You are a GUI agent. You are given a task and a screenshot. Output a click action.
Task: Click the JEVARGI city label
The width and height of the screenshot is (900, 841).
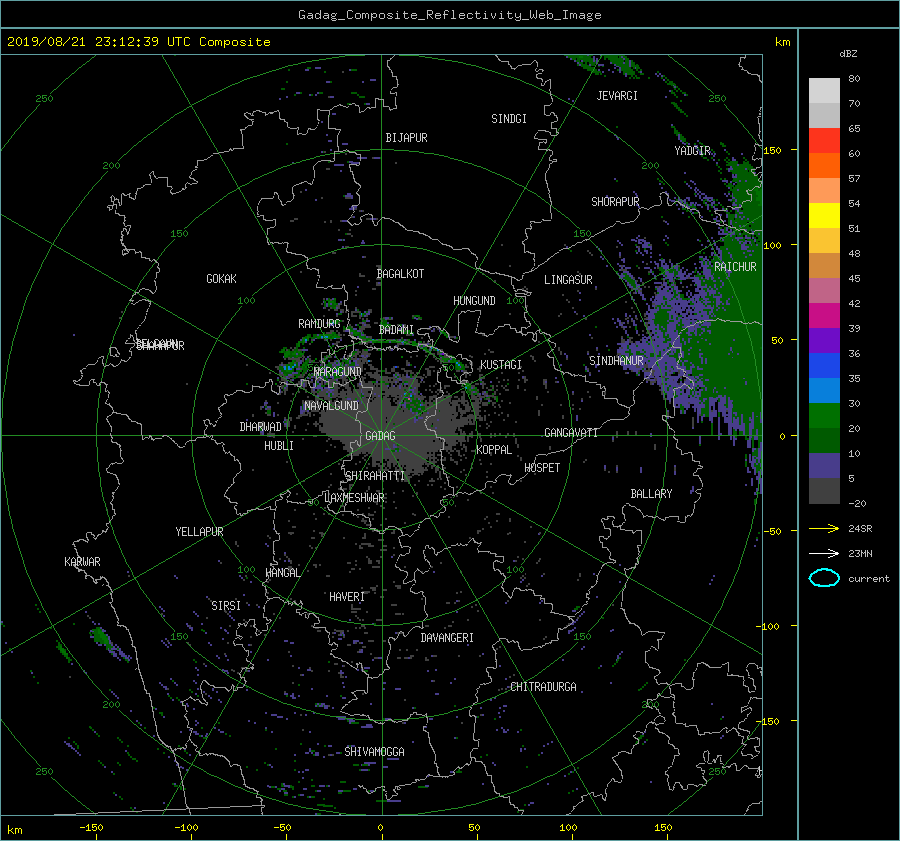click(617, 96)
